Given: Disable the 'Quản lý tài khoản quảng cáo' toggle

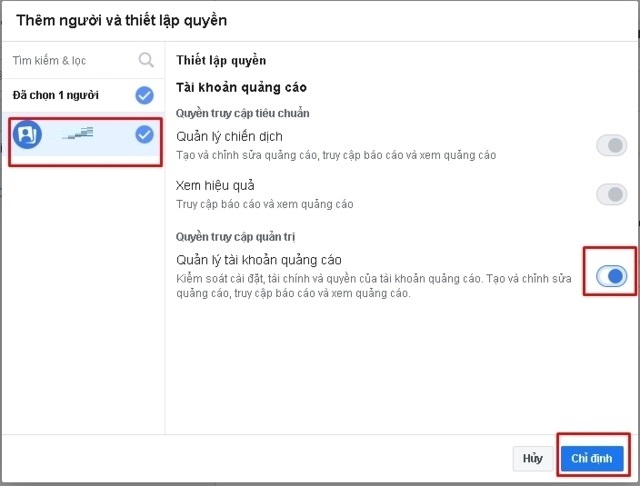Looking at the screenshot, I should 611,276.
